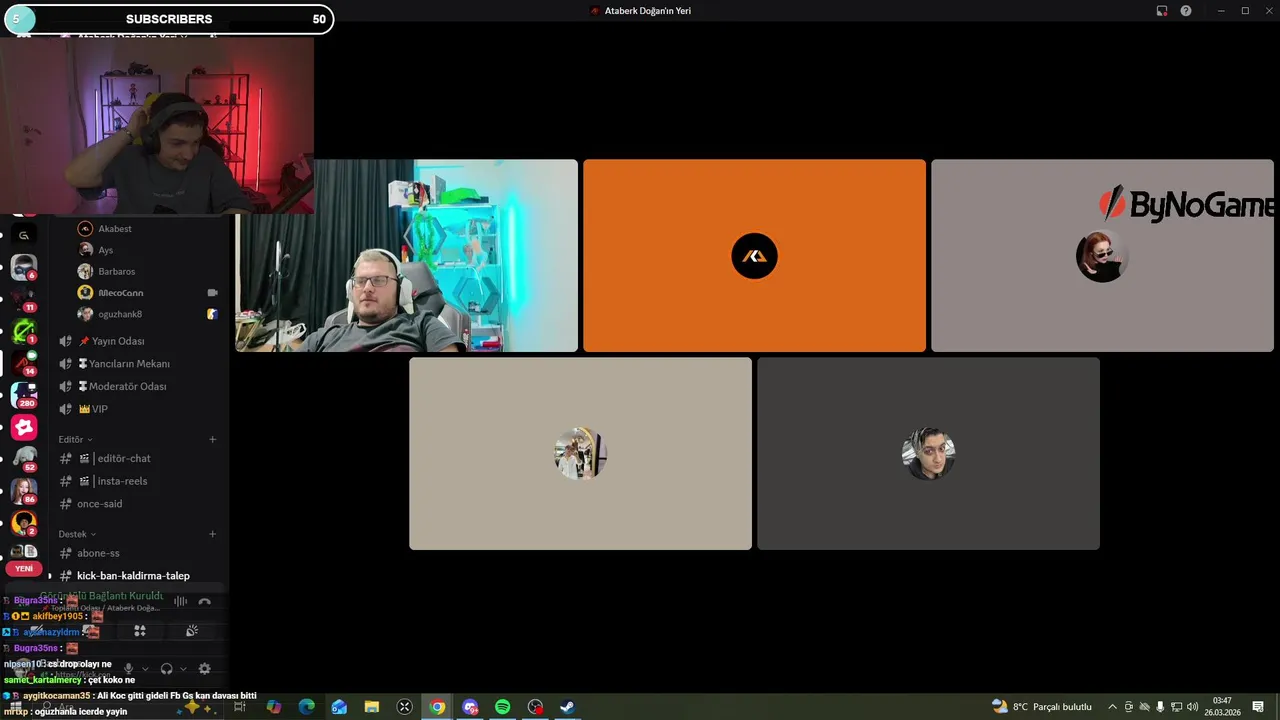
Task: Disconnect the call with the hang-up icon
Action: [x=205, y=602]
